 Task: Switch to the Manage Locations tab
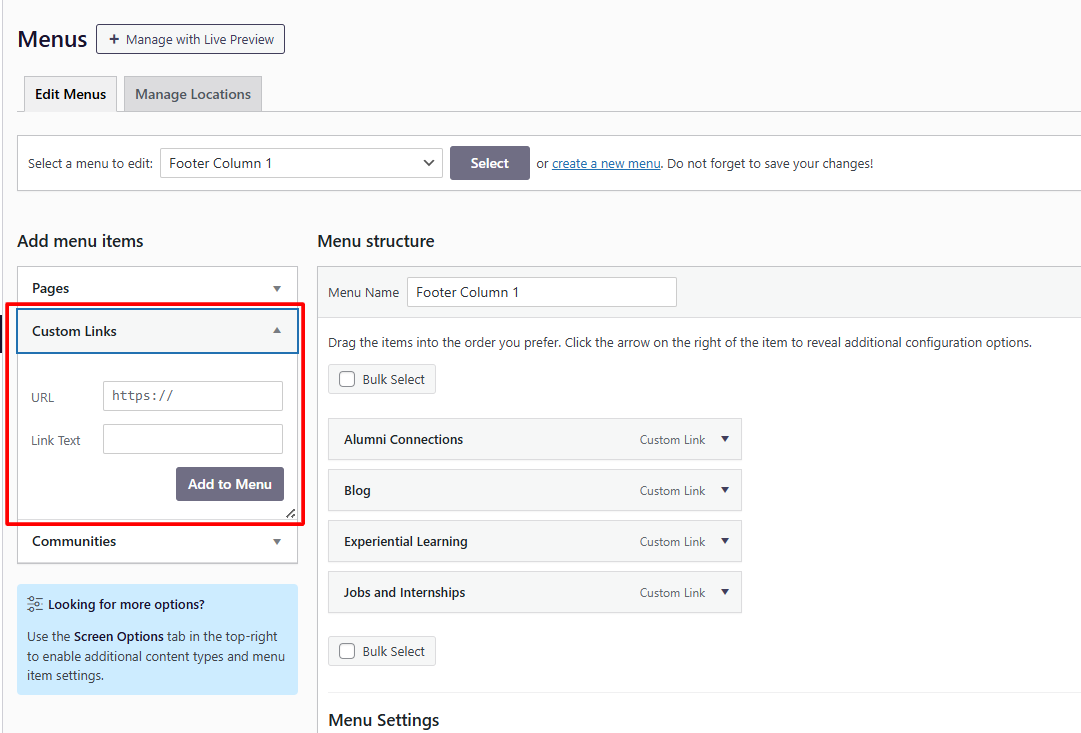click(193, 94)
